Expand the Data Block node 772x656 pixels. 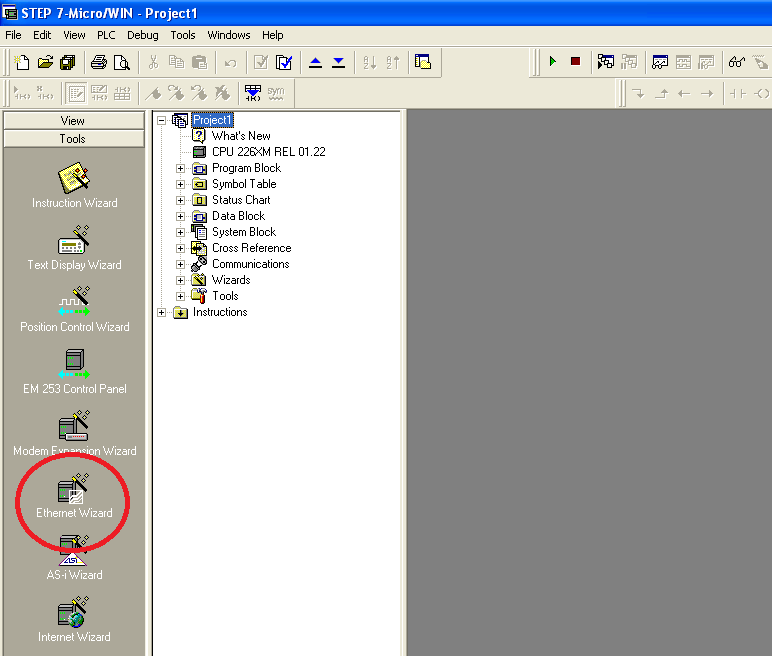tap(180, 216)
